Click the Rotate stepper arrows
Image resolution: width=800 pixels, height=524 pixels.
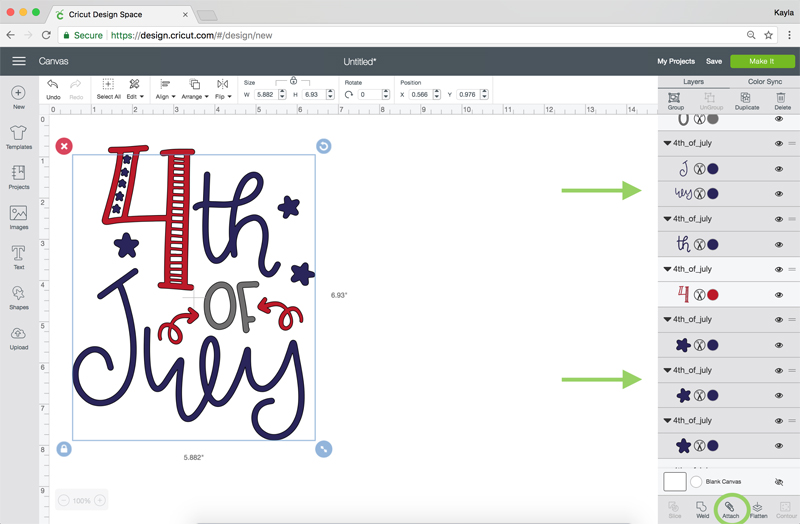click(386, 94)
